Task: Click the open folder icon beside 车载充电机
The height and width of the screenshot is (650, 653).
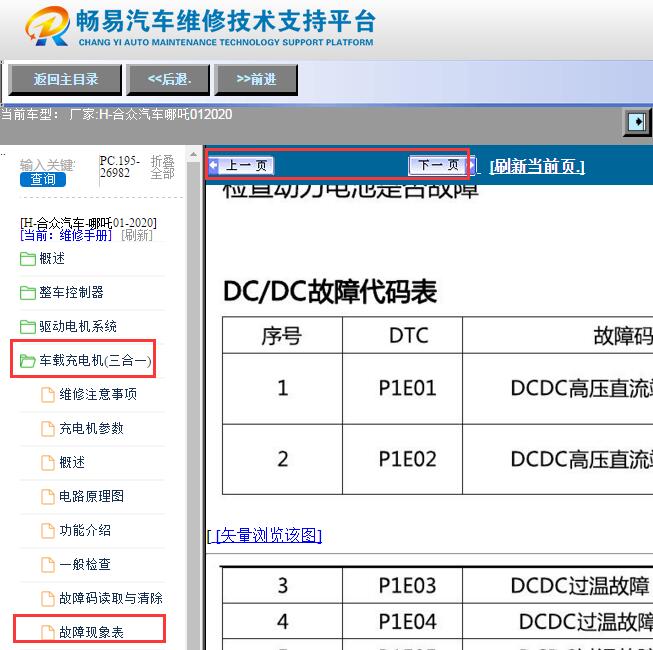Action: pyautogui.click(x=27, y=361)
